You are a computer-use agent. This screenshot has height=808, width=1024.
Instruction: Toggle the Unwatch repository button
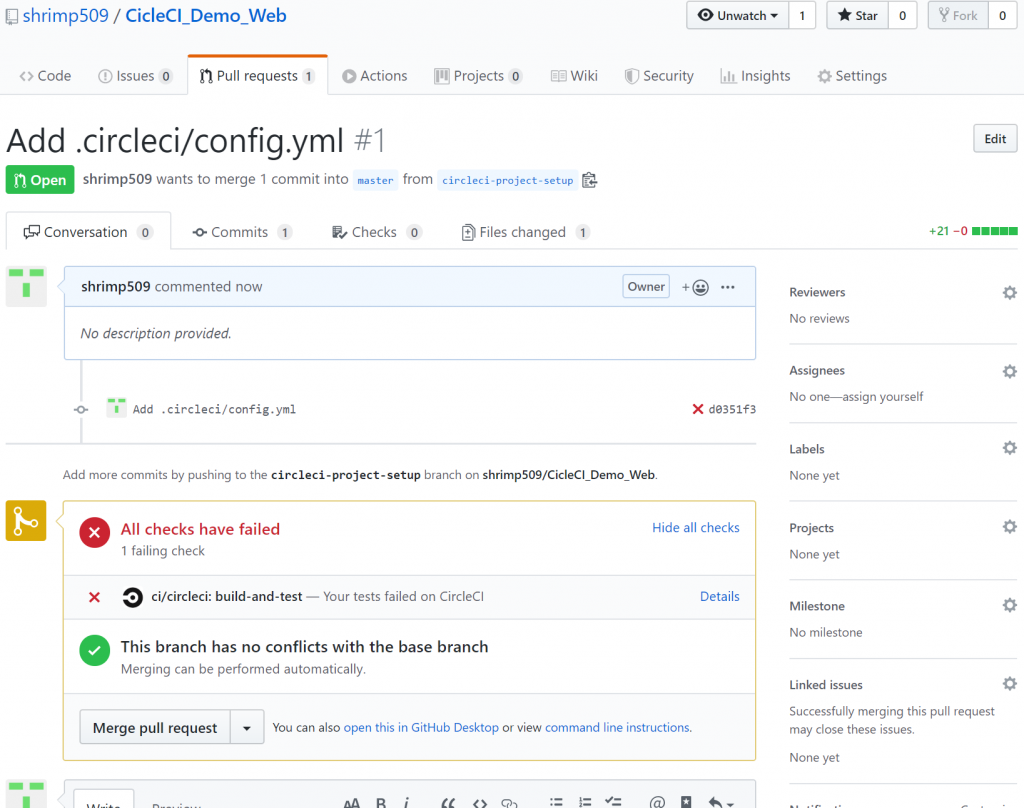point(737,15)
